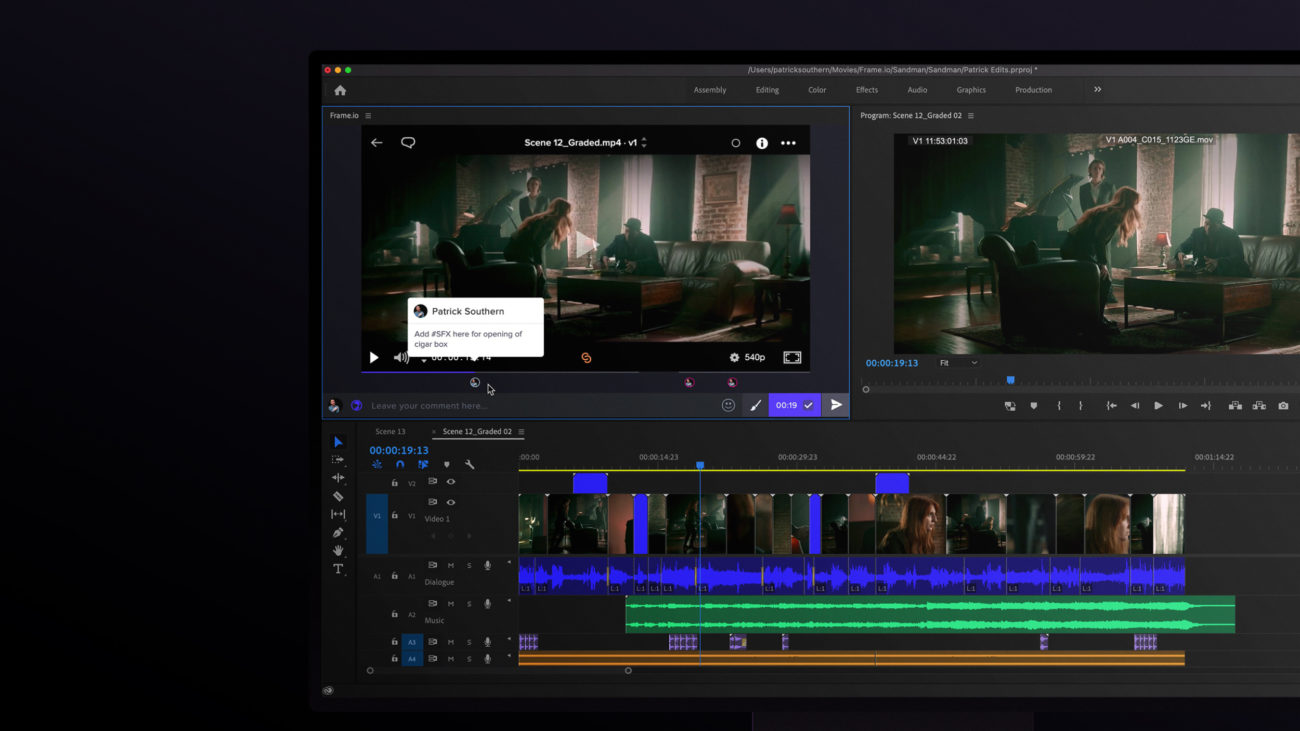Image resolution: width=1300 pixels, height=731 pixels.
Task: Click the Lift icon in Program monitor
Action: coord(1234,405)
